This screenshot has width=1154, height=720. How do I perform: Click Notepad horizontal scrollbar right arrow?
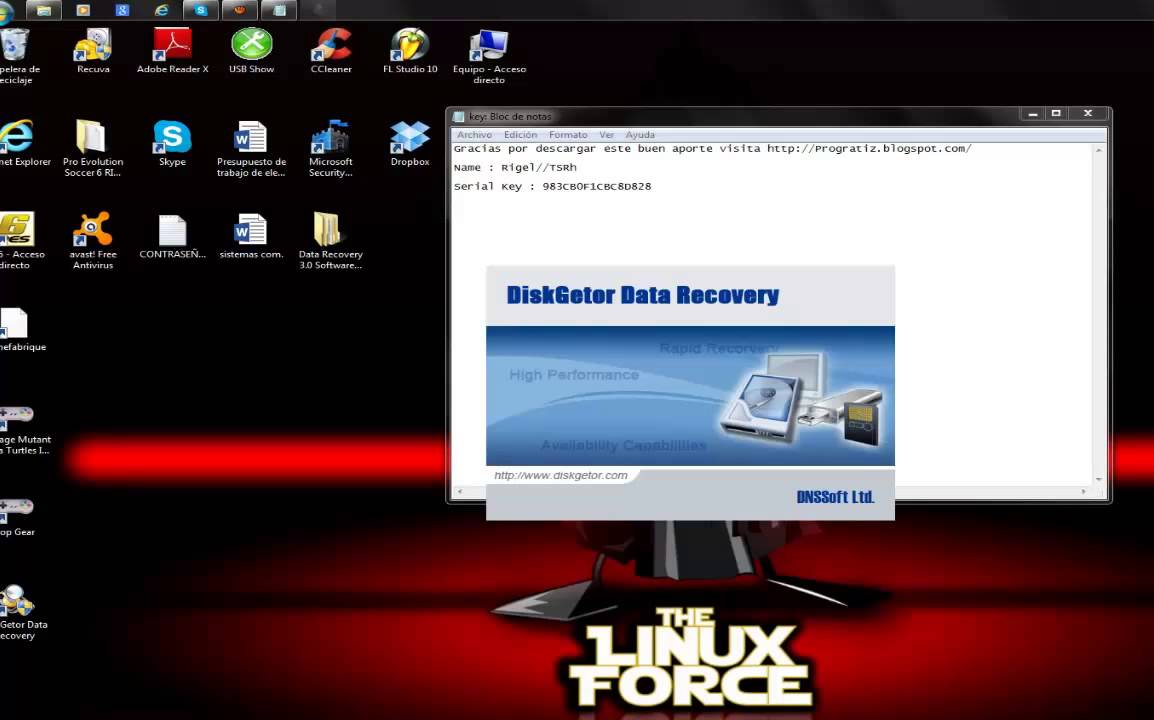pos(1083,491)
